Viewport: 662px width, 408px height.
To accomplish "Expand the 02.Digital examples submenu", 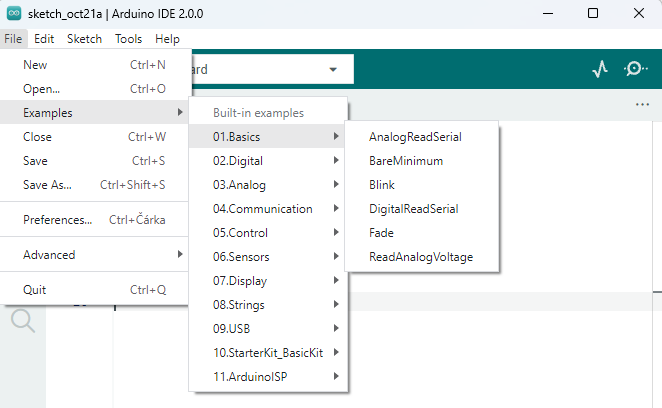I will click(268, 160).
